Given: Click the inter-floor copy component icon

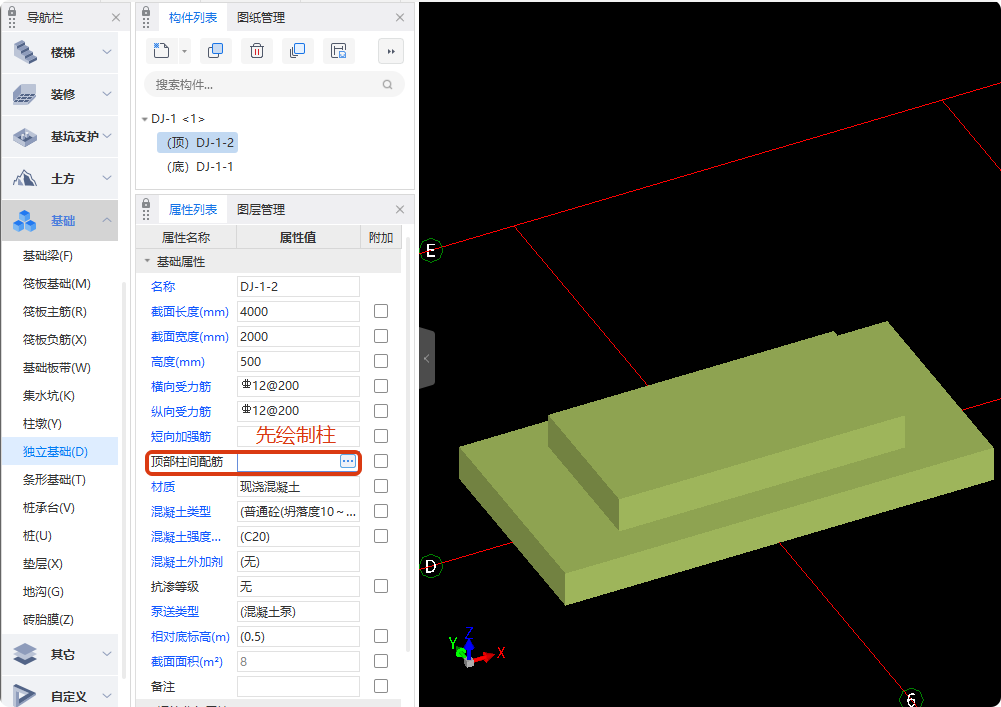Looking at the screenshot, I should point(297,50).
